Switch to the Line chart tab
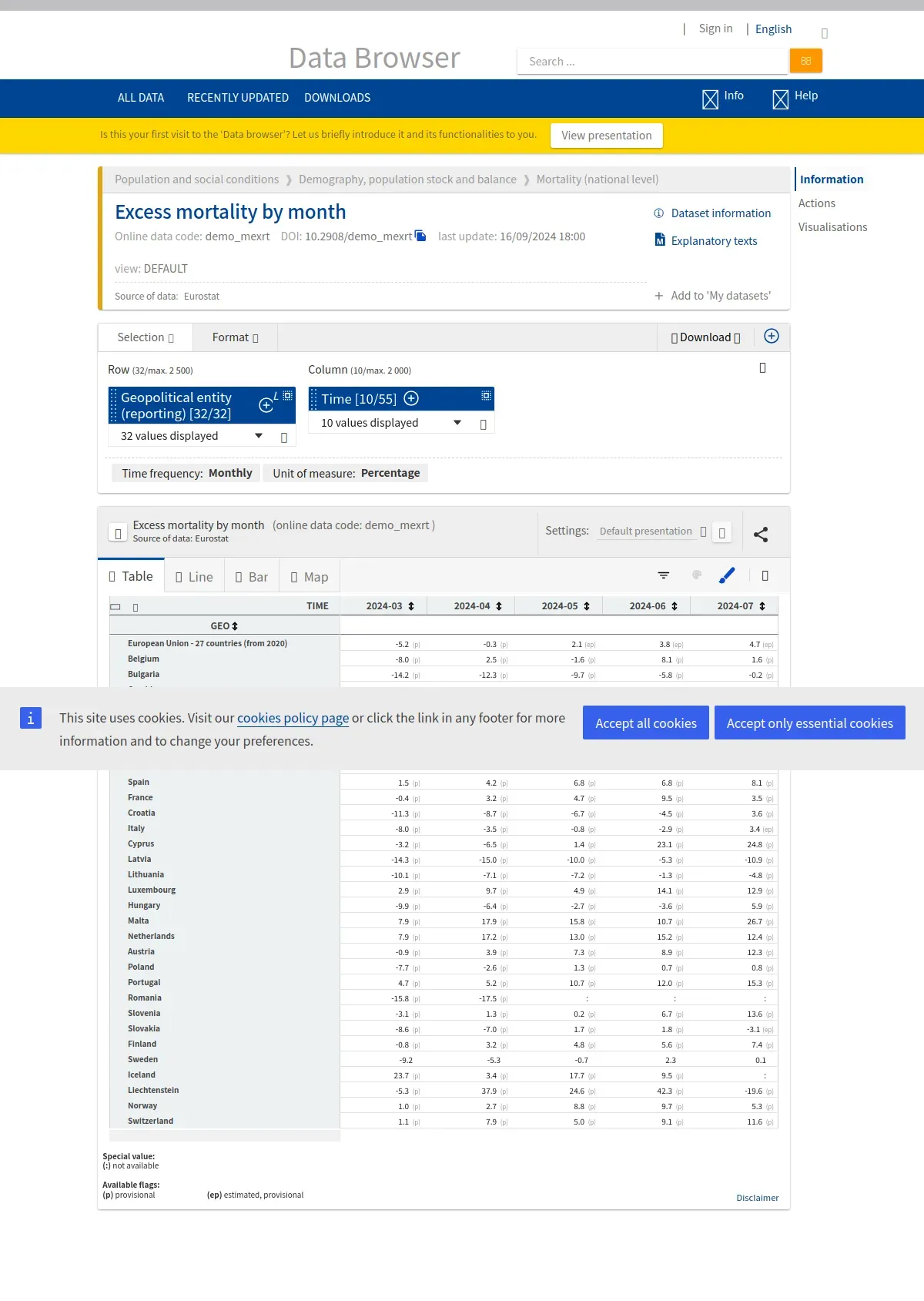This screenshot has height=1301, width=924. [x=194, y=577]
